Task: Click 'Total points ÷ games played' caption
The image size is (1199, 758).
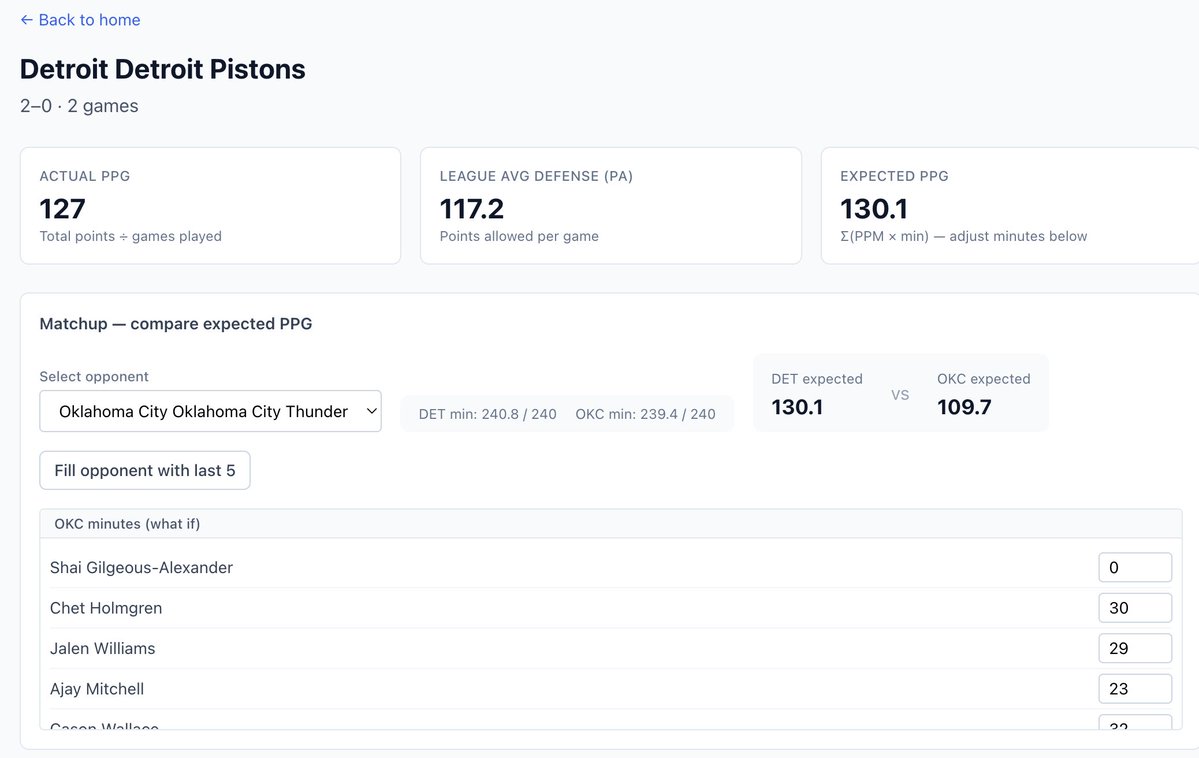Action: click(x=131, y=236)
